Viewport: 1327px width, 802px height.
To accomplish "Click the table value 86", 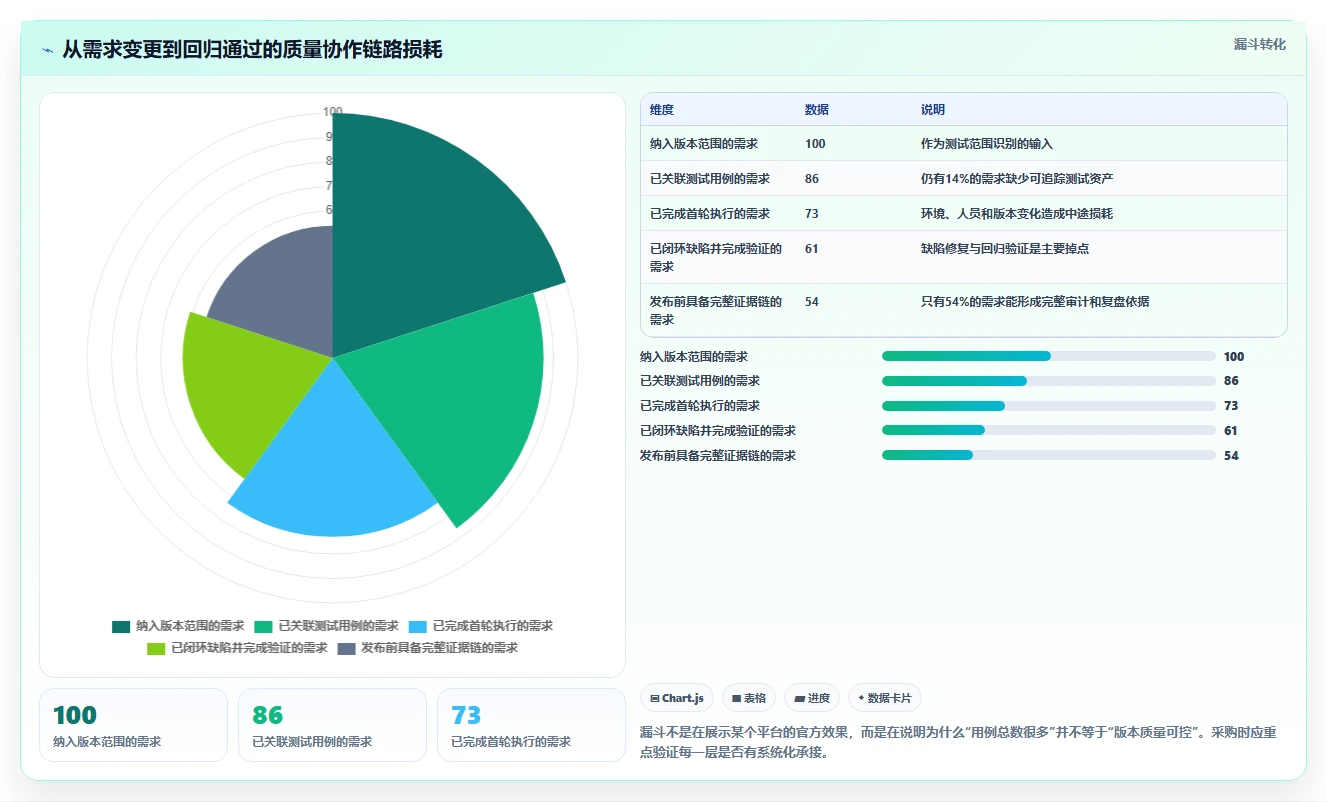I will (x=812, y=179).
